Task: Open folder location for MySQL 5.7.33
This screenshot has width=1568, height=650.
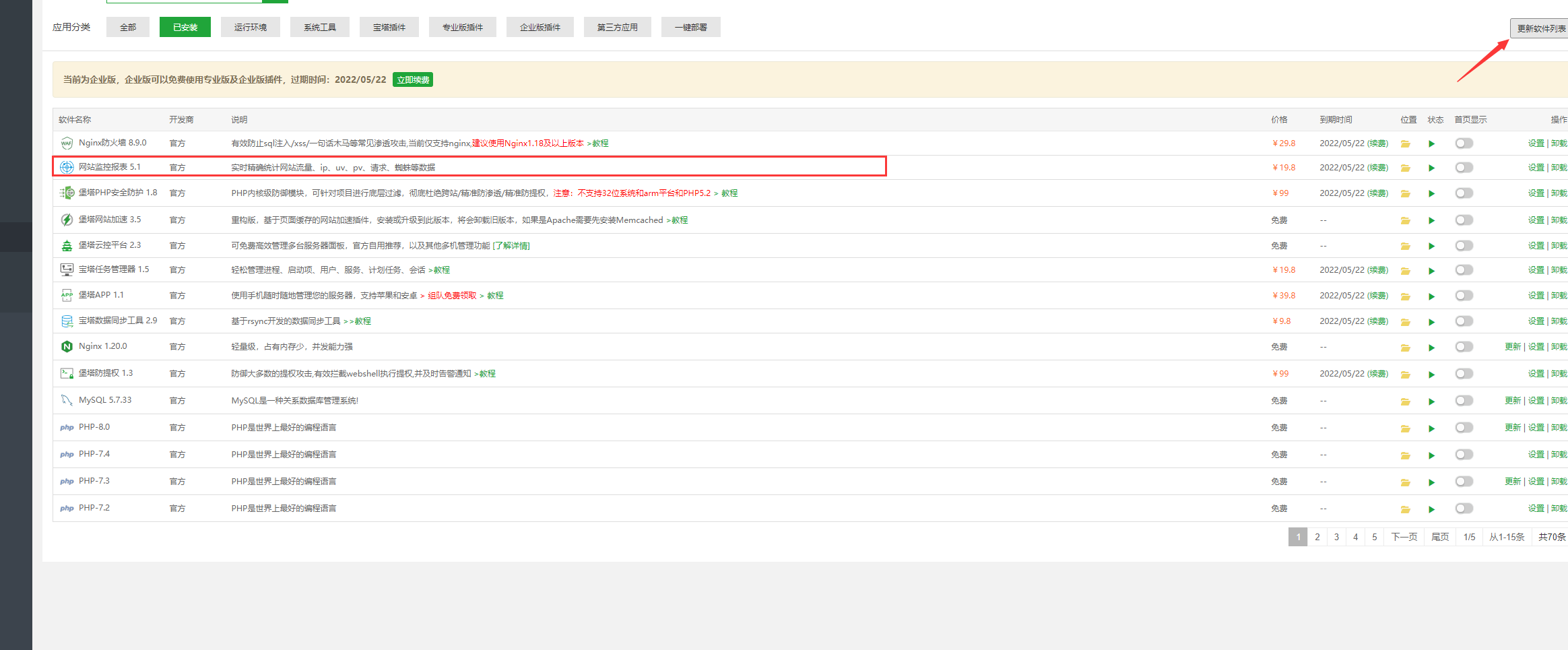Action: click(1406, 401)
